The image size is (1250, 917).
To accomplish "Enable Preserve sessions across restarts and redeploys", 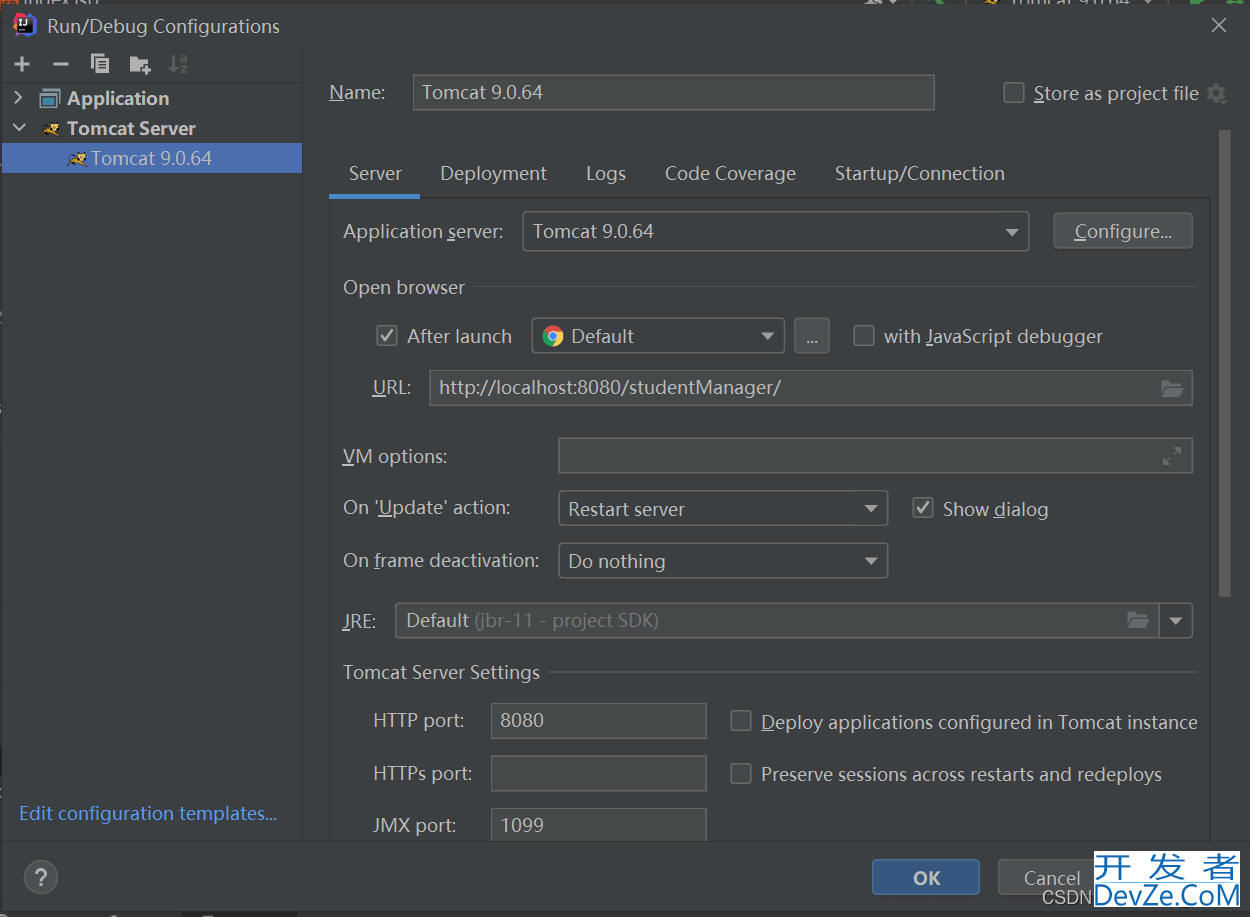I will tap(741, 773).
